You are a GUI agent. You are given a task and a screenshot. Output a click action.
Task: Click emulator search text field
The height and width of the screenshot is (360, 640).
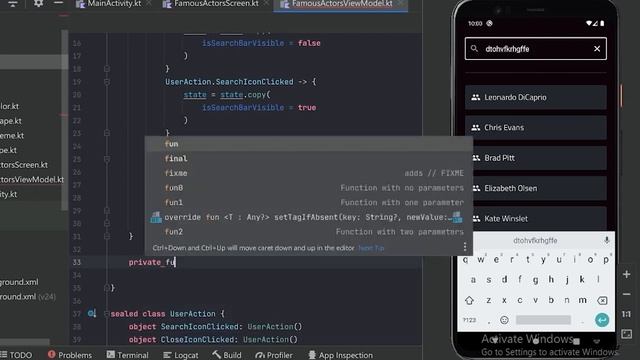(x=536, y=49)
